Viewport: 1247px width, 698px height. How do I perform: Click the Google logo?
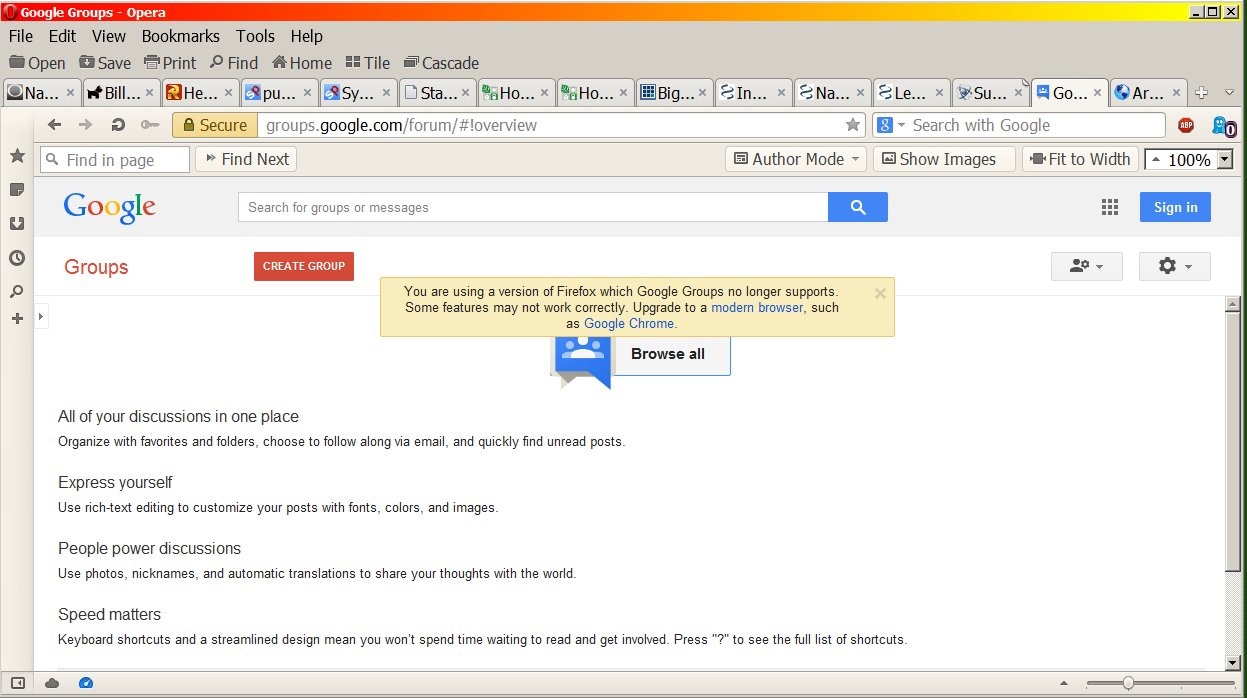[x=109, y=207]
